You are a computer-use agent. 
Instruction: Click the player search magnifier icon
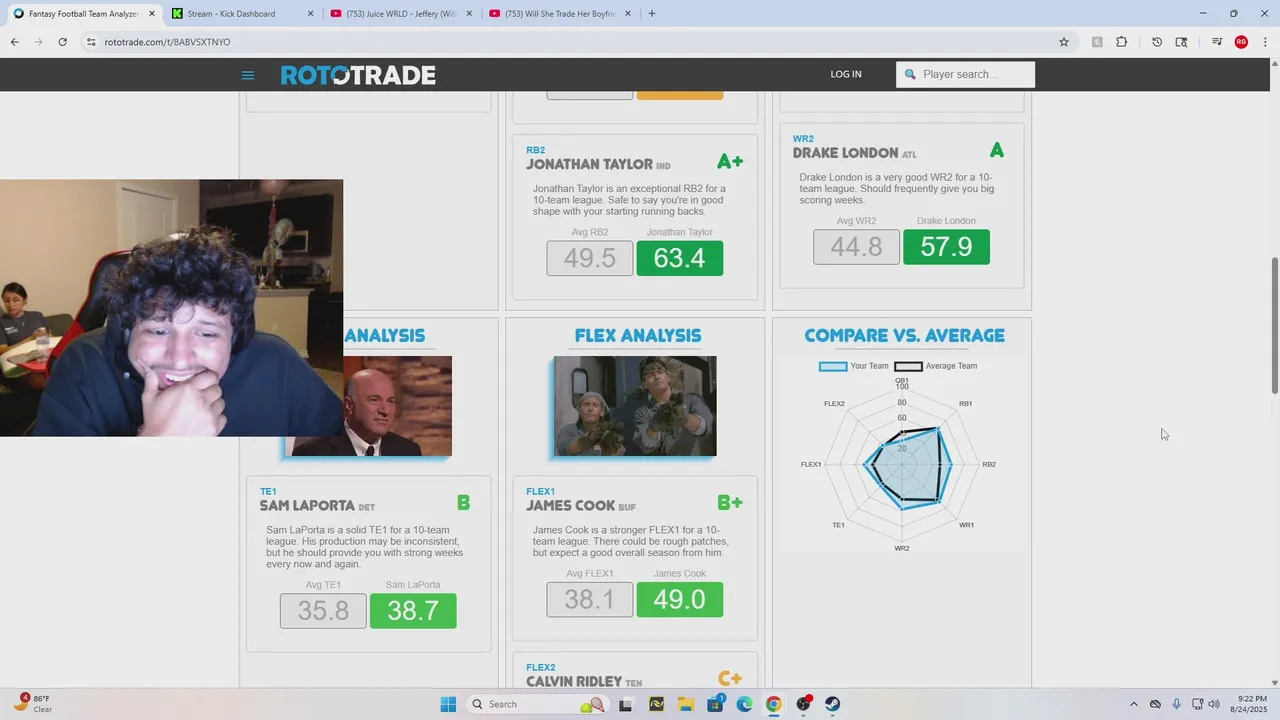pos(910,74)
